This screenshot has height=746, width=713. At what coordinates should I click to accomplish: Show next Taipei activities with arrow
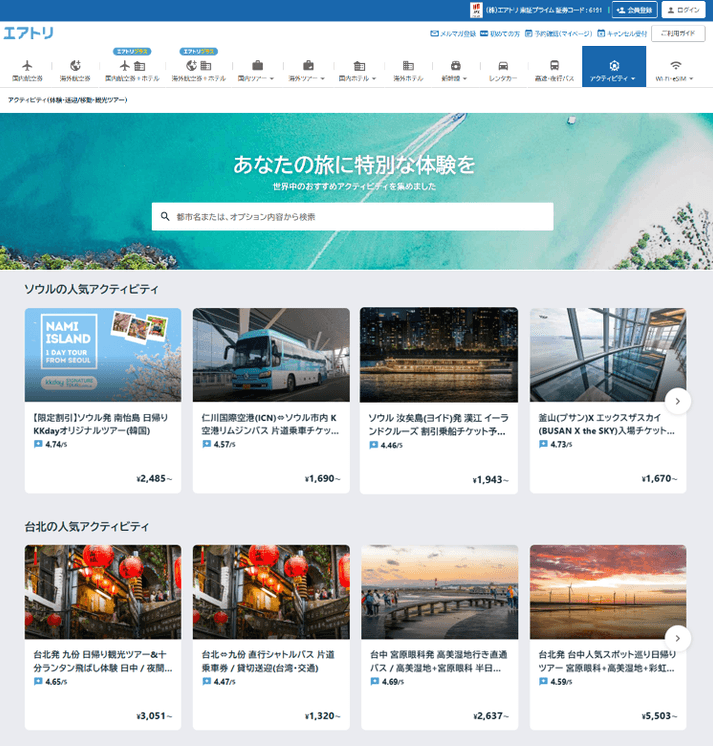(x=677, y=638)
